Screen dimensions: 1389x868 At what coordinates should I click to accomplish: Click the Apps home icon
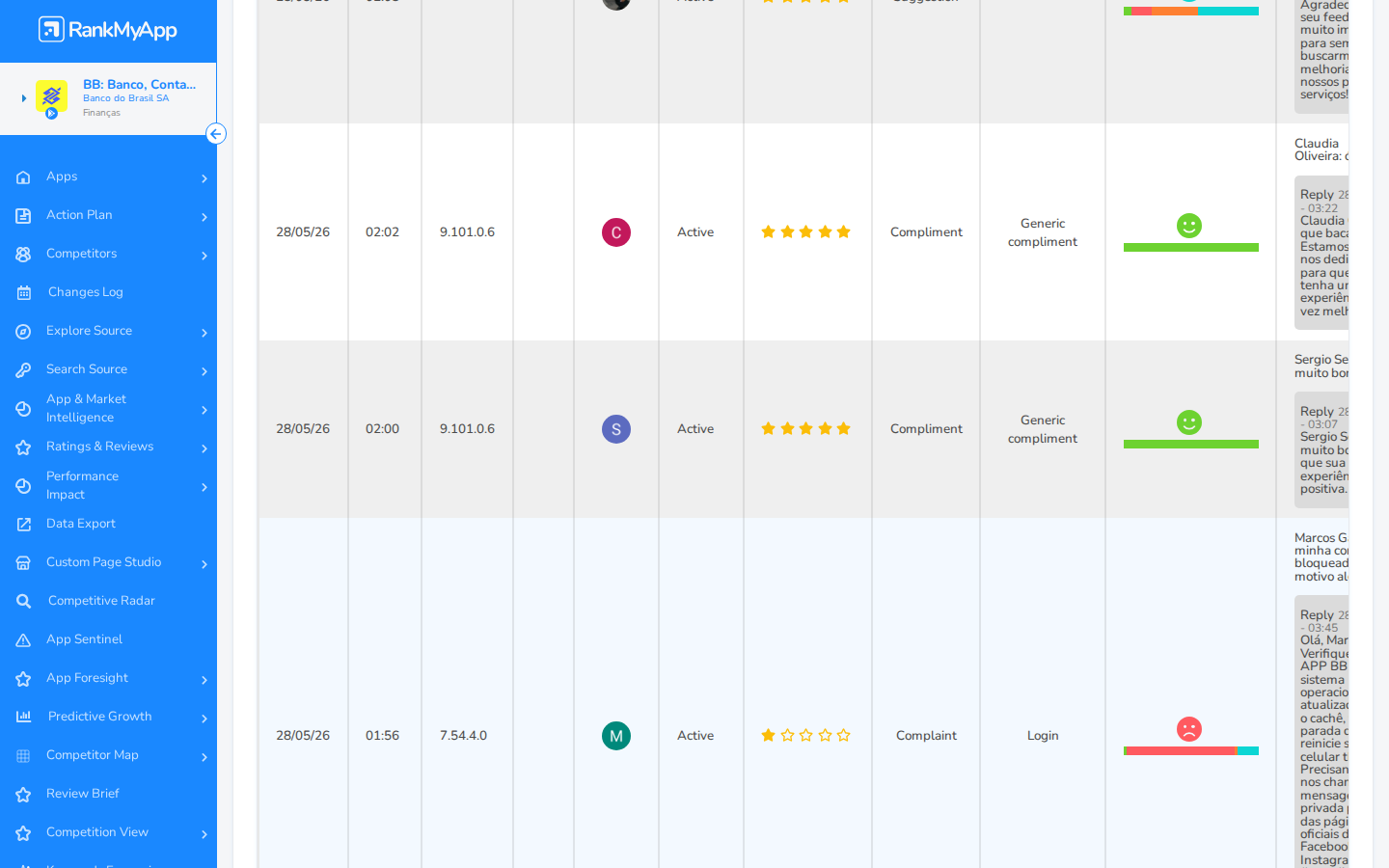pyautogui.click(x=23, y=177)
